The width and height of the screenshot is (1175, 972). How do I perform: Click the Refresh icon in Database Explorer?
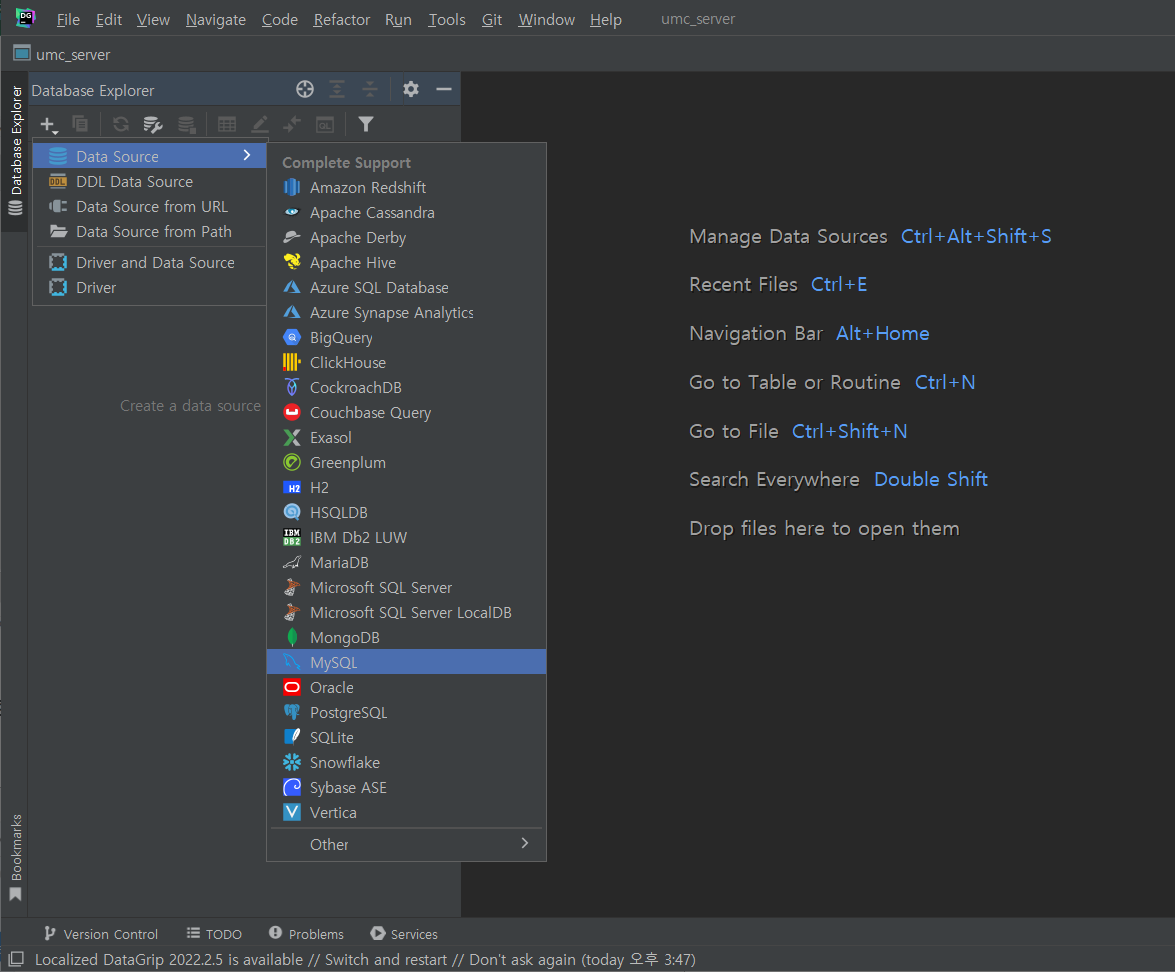coord(121,124)
